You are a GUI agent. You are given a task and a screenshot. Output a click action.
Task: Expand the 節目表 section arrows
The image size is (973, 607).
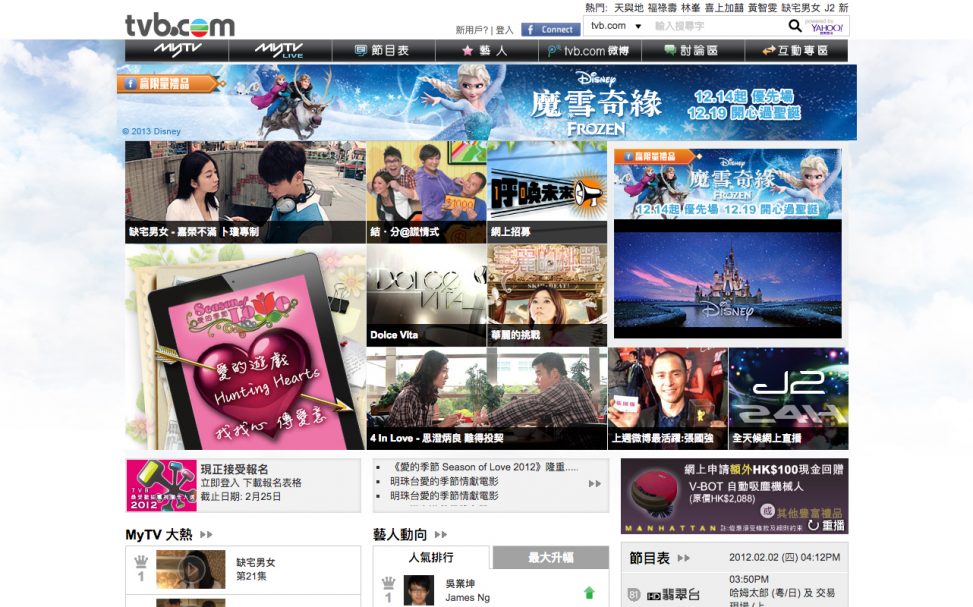(x=684, y=558)
